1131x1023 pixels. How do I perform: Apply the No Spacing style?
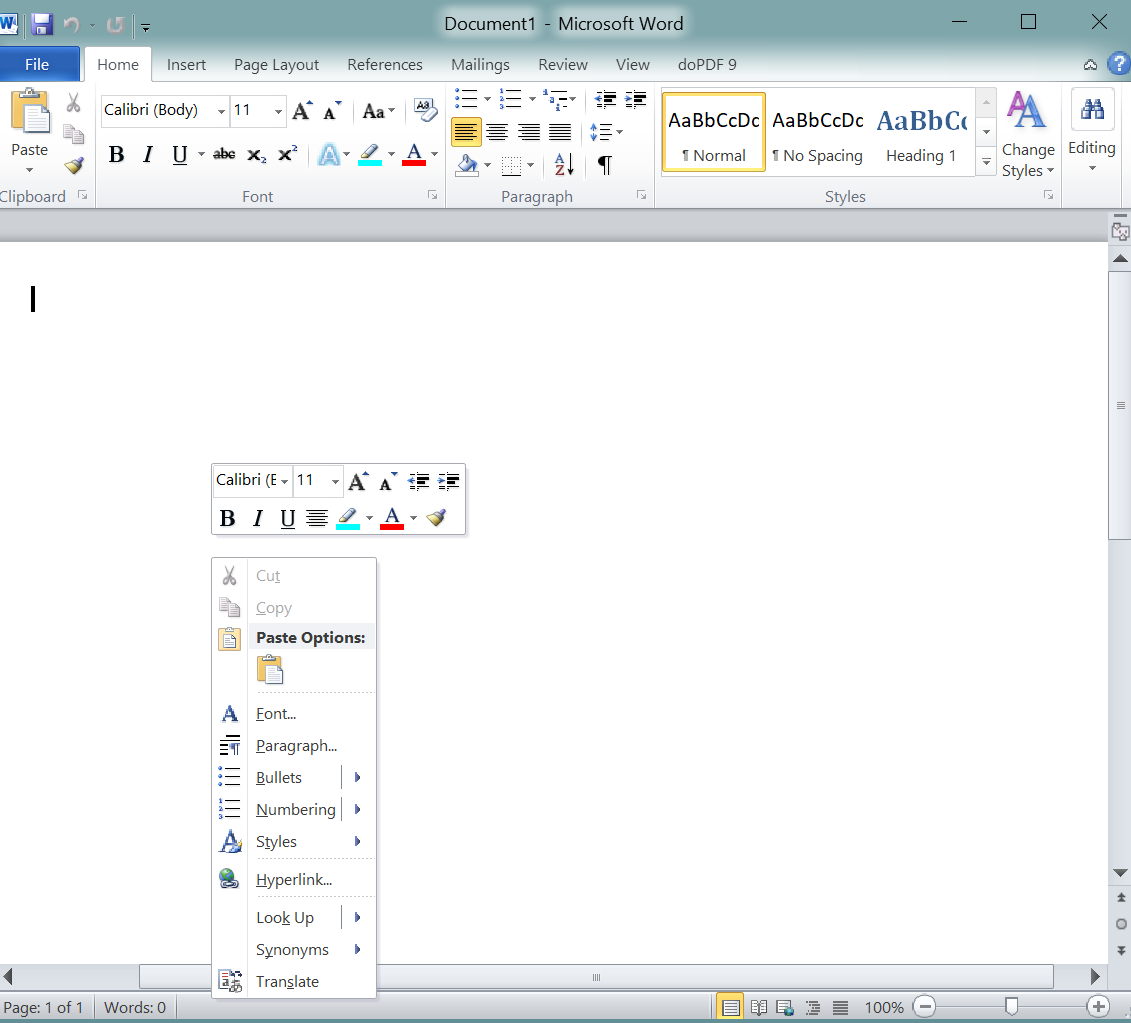point(817,132)
